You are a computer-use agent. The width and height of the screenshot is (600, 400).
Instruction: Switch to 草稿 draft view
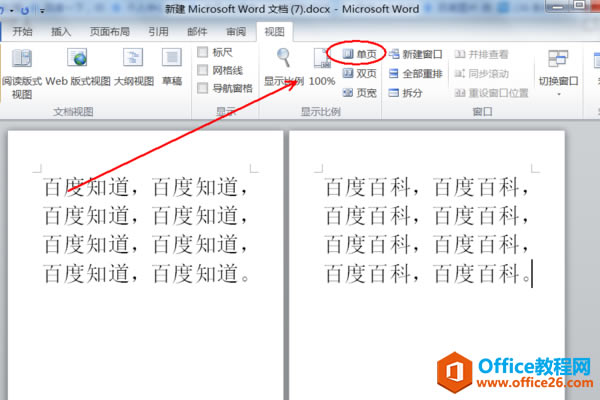click(172, 67)
